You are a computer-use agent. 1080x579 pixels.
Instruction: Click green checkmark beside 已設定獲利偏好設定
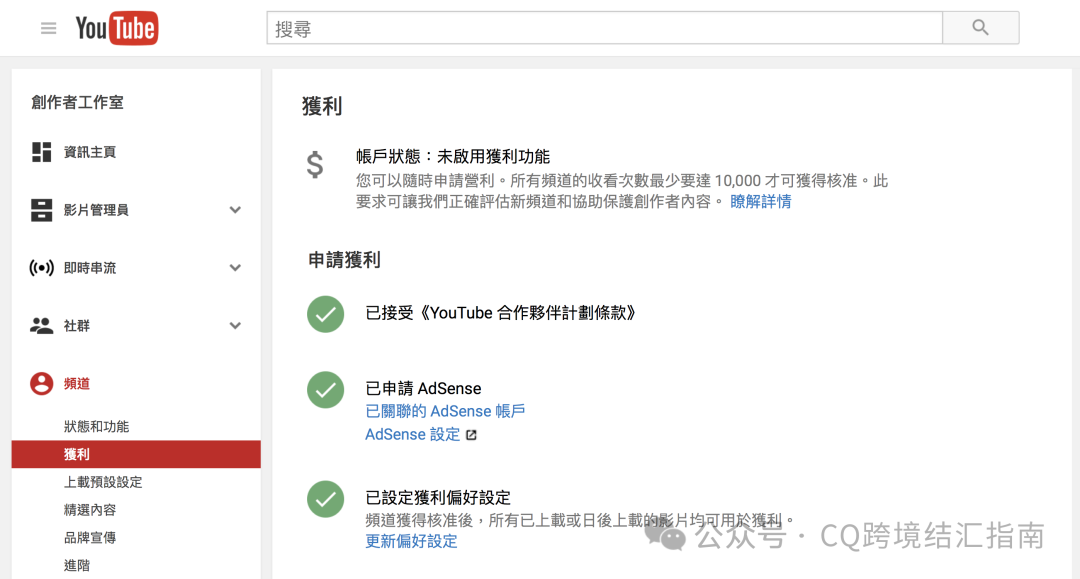pyautogui.click(x=326, y=499)
